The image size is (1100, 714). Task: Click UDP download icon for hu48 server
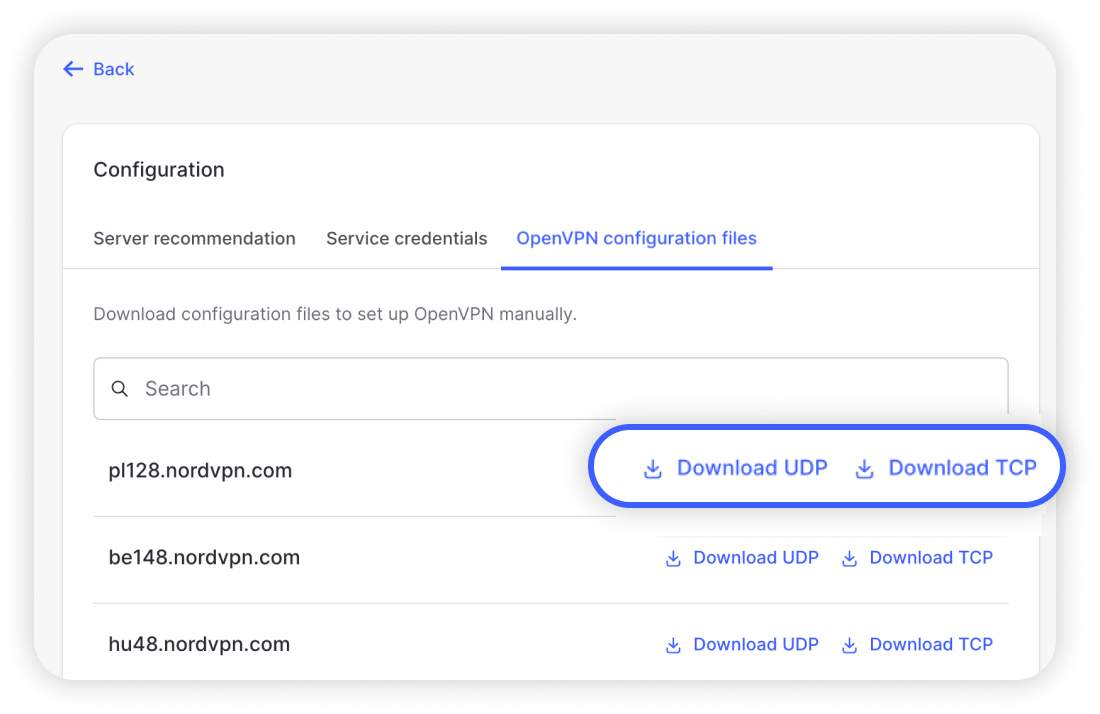[673, 646]
